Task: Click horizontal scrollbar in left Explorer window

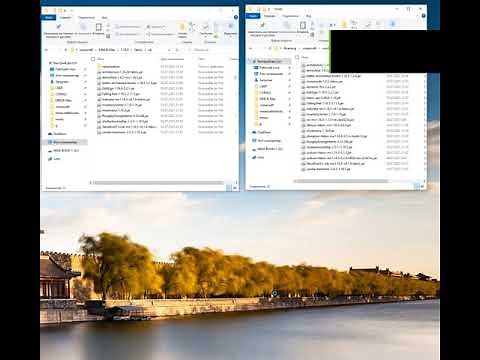Action: (158, 183)
